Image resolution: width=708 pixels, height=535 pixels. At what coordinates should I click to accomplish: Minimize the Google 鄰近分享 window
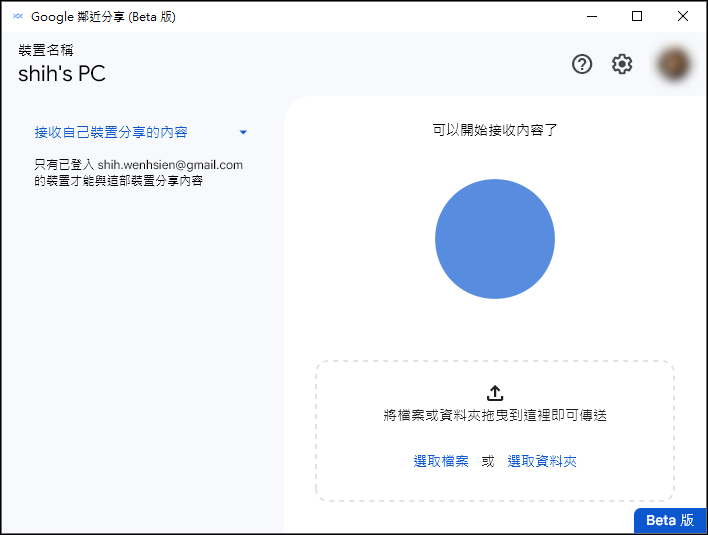click(592, 16)
